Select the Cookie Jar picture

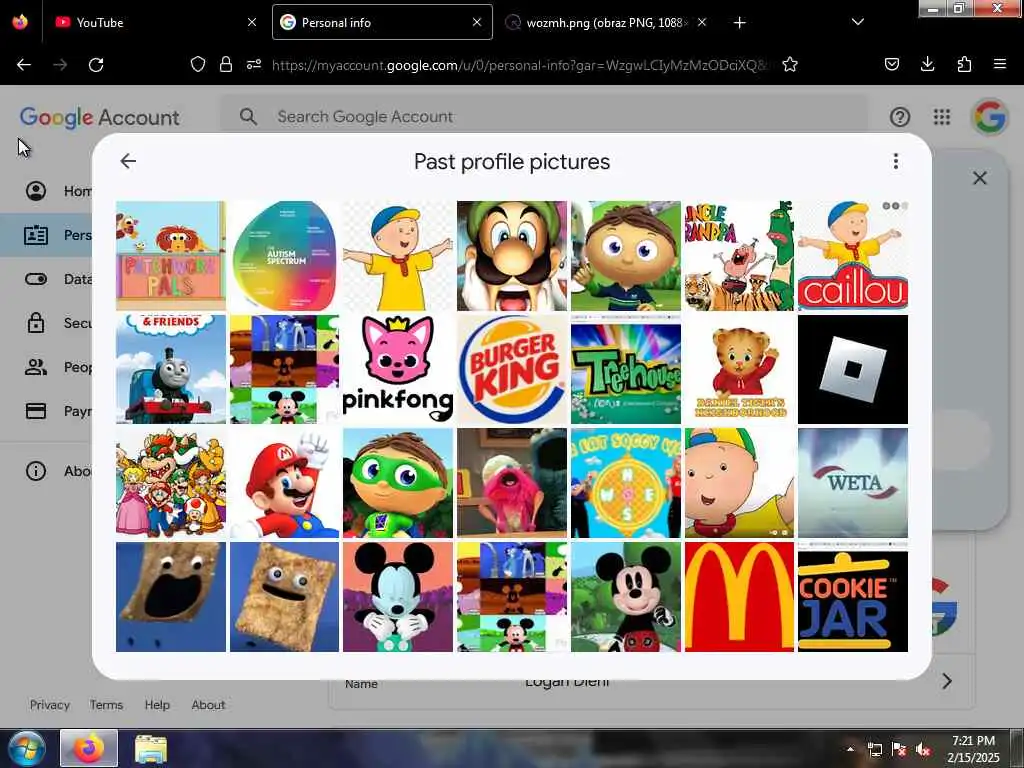click(853, 597)
